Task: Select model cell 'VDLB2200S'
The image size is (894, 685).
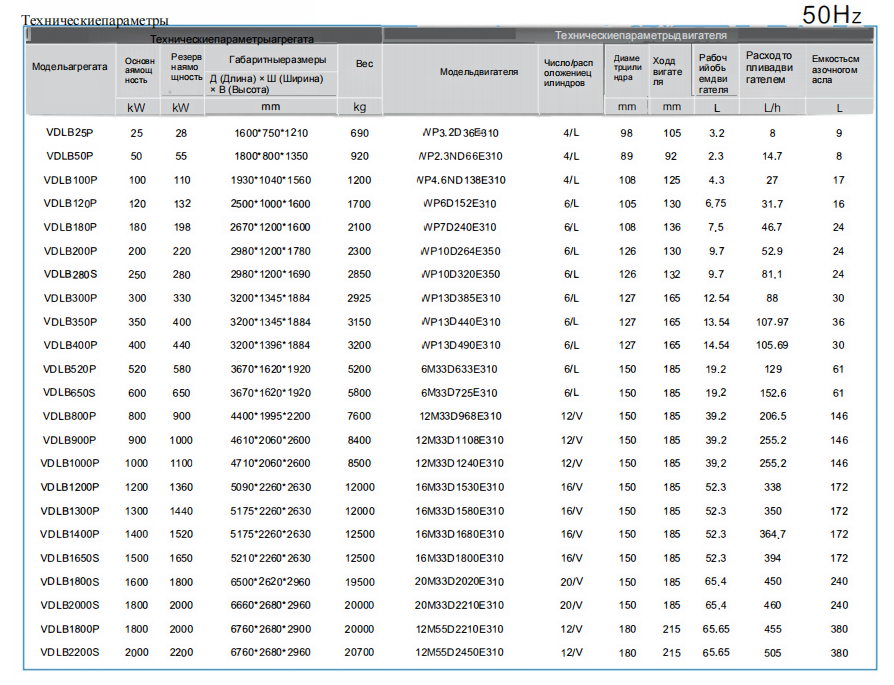Action: click(70, 652)
